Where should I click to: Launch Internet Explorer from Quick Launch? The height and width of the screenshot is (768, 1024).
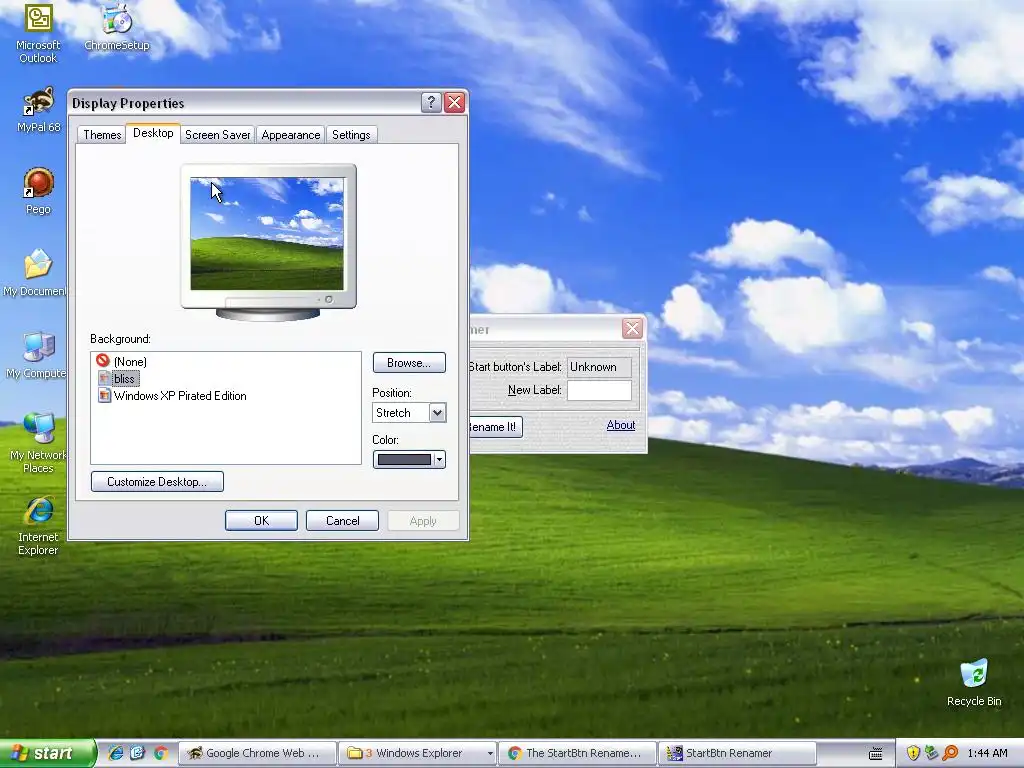116,753
